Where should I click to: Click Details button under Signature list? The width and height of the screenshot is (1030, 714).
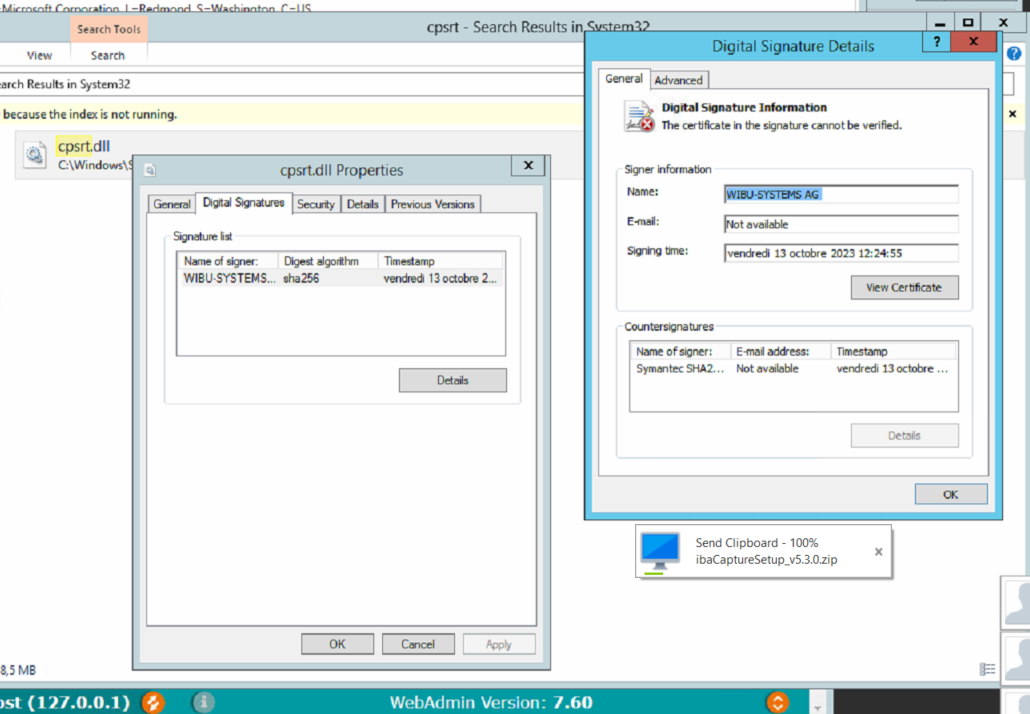[453, 380]
